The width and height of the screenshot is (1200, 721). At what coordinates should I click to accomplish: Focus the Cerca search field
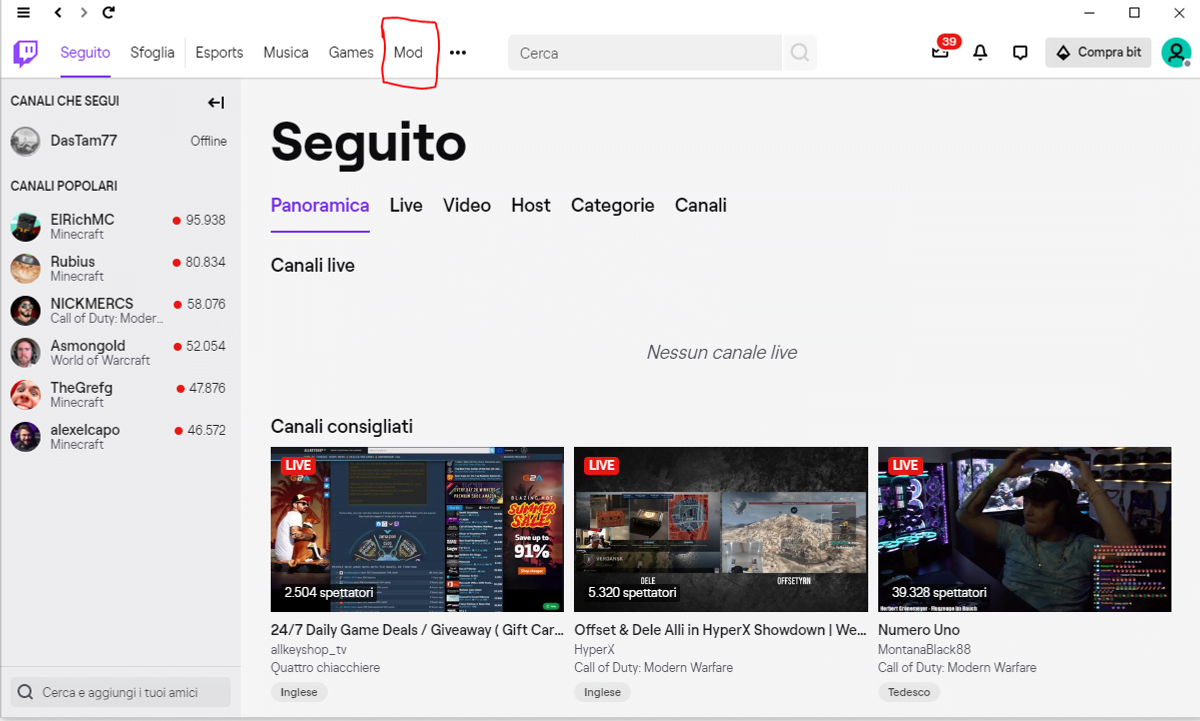point(645,53)
